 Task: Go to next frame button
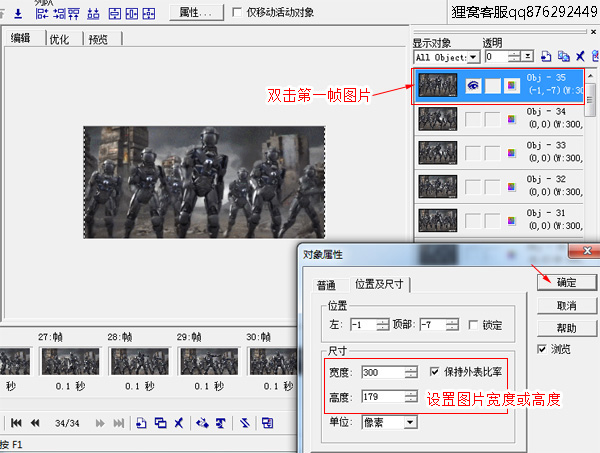pos(100,423)
